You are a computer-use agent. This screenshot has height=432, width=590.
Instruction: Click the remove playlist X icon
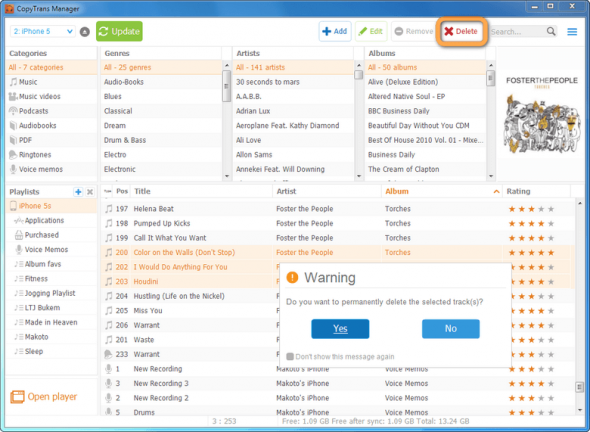90,192
